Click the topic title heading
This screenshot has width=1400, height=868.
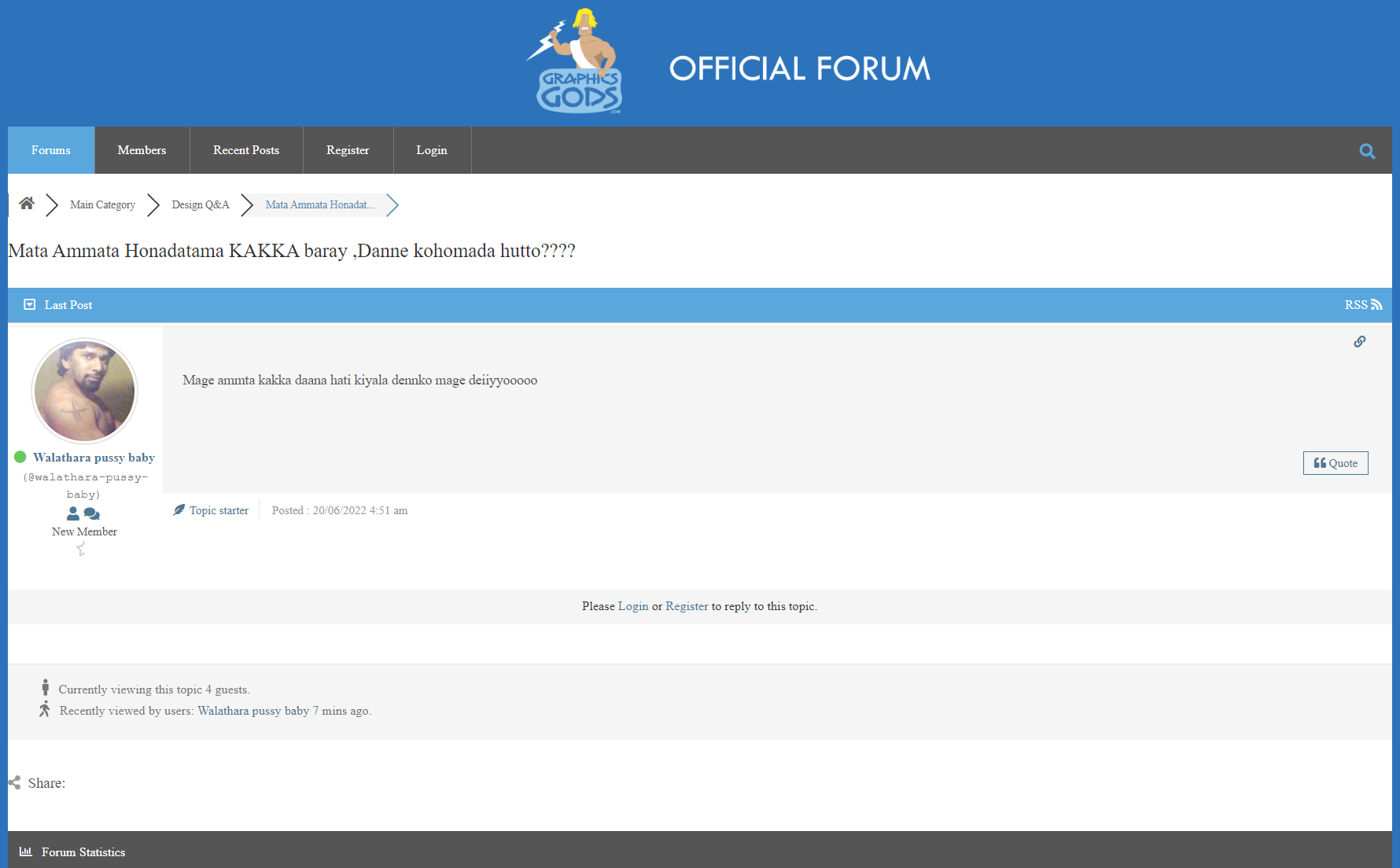click(292, 251)
